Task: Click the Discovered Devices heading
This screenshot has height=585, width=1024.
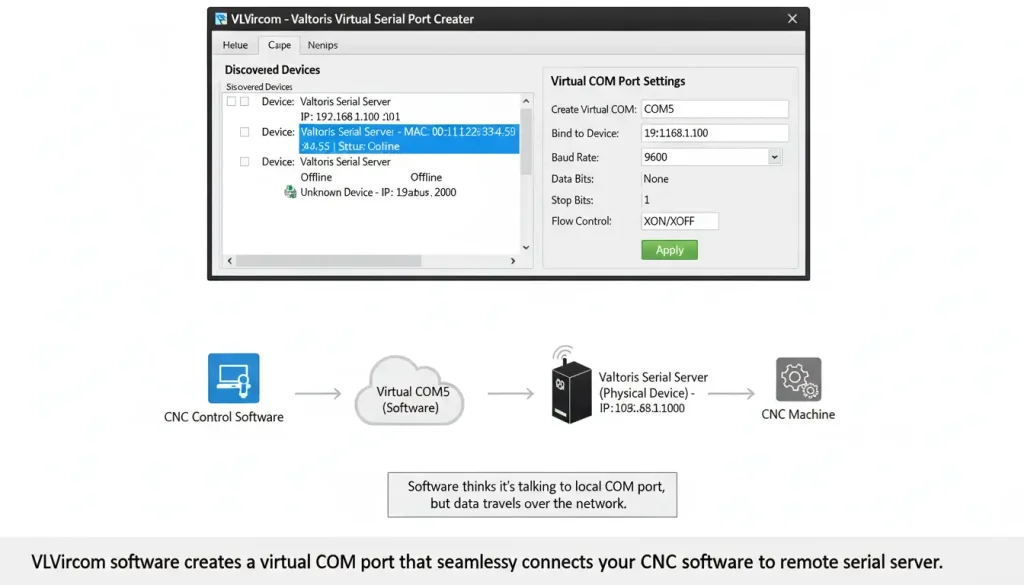Action: point(272,70)
